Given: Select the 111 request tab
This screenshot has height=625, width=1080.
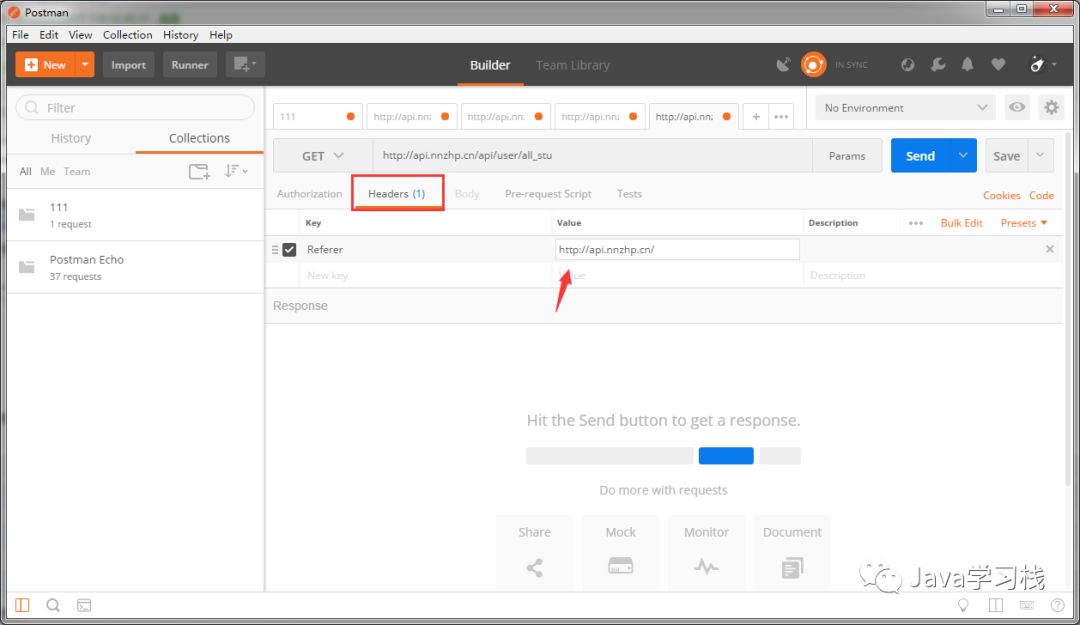Looking at the screenshot, I should pyautogui.click(x=318, y=116).
